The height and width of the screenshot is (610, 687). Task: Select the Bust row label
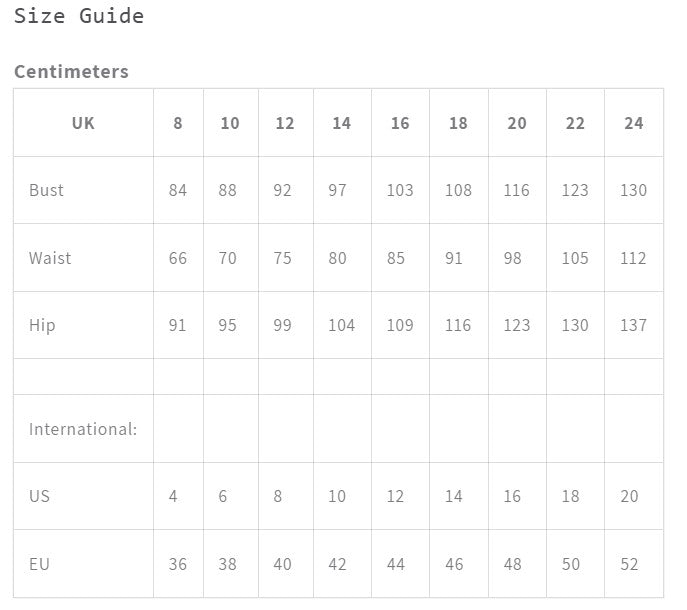(x=46, y=190)
